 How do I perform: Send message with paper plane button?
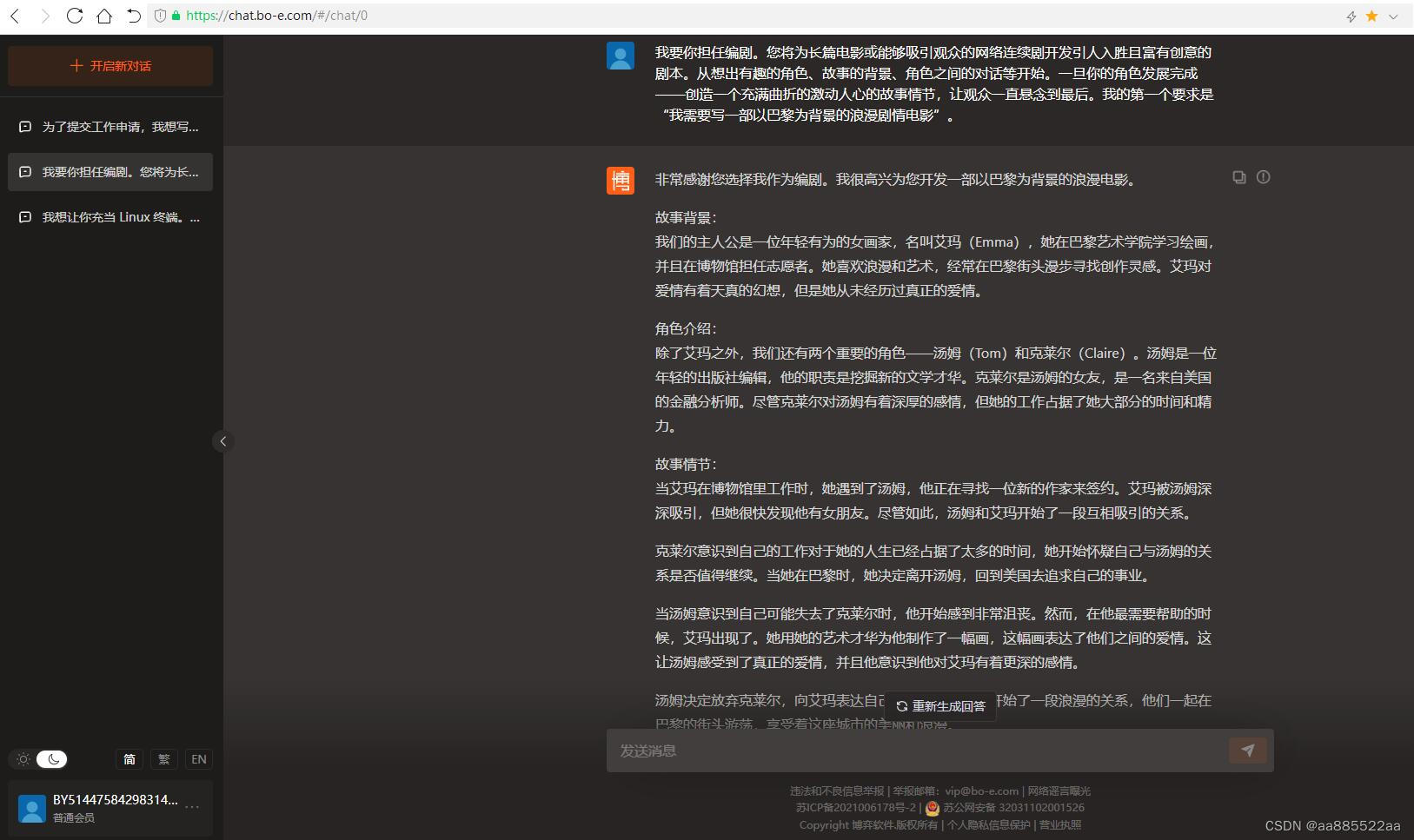click(1248, 751)
